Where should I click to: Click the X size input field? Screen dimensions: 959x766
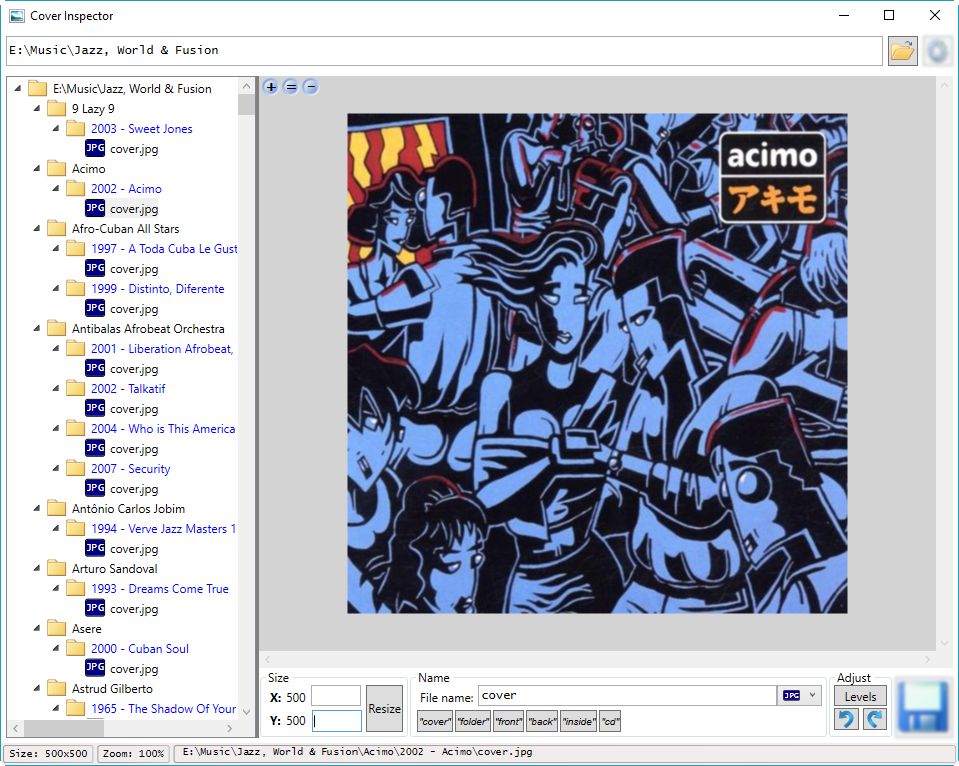[x=336, y=696]
